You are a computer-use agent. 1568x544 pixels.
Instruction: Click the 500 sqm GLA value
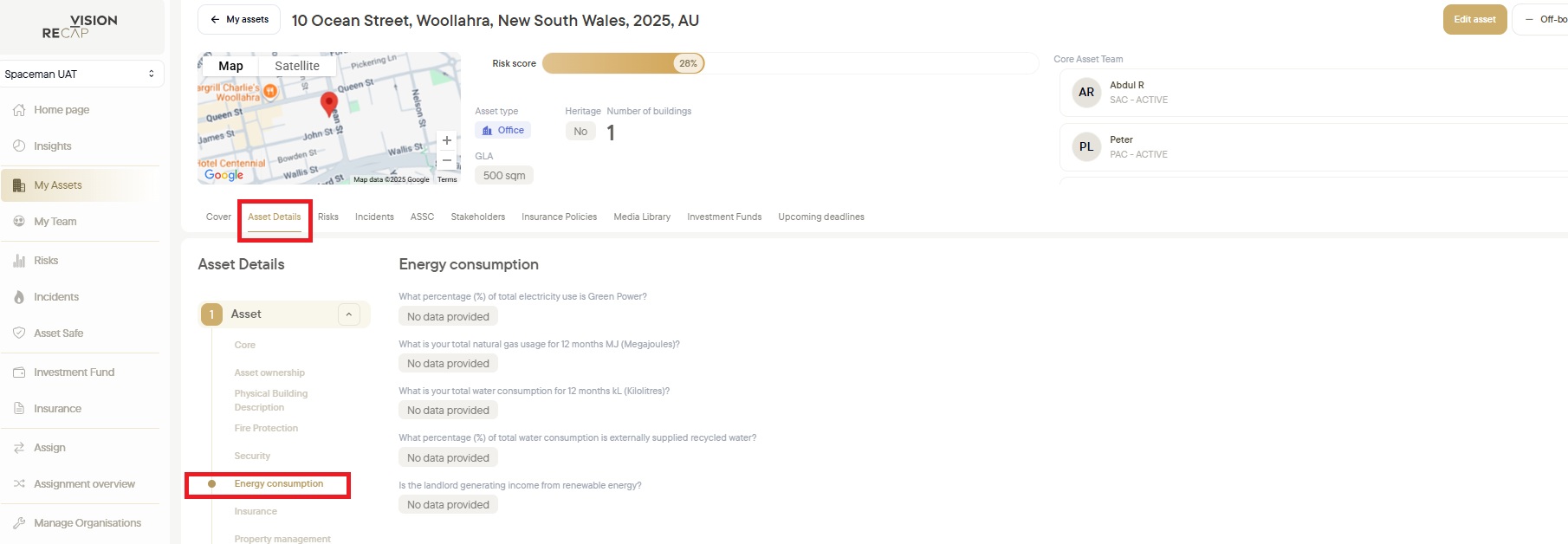pos(504,175)
